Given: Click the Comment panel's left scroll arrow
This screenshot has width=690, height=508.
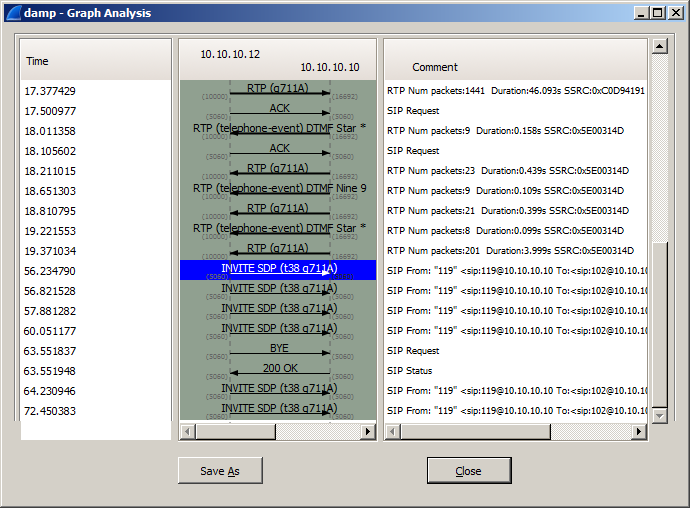Looking at the screenshot, I should point(392,431).
